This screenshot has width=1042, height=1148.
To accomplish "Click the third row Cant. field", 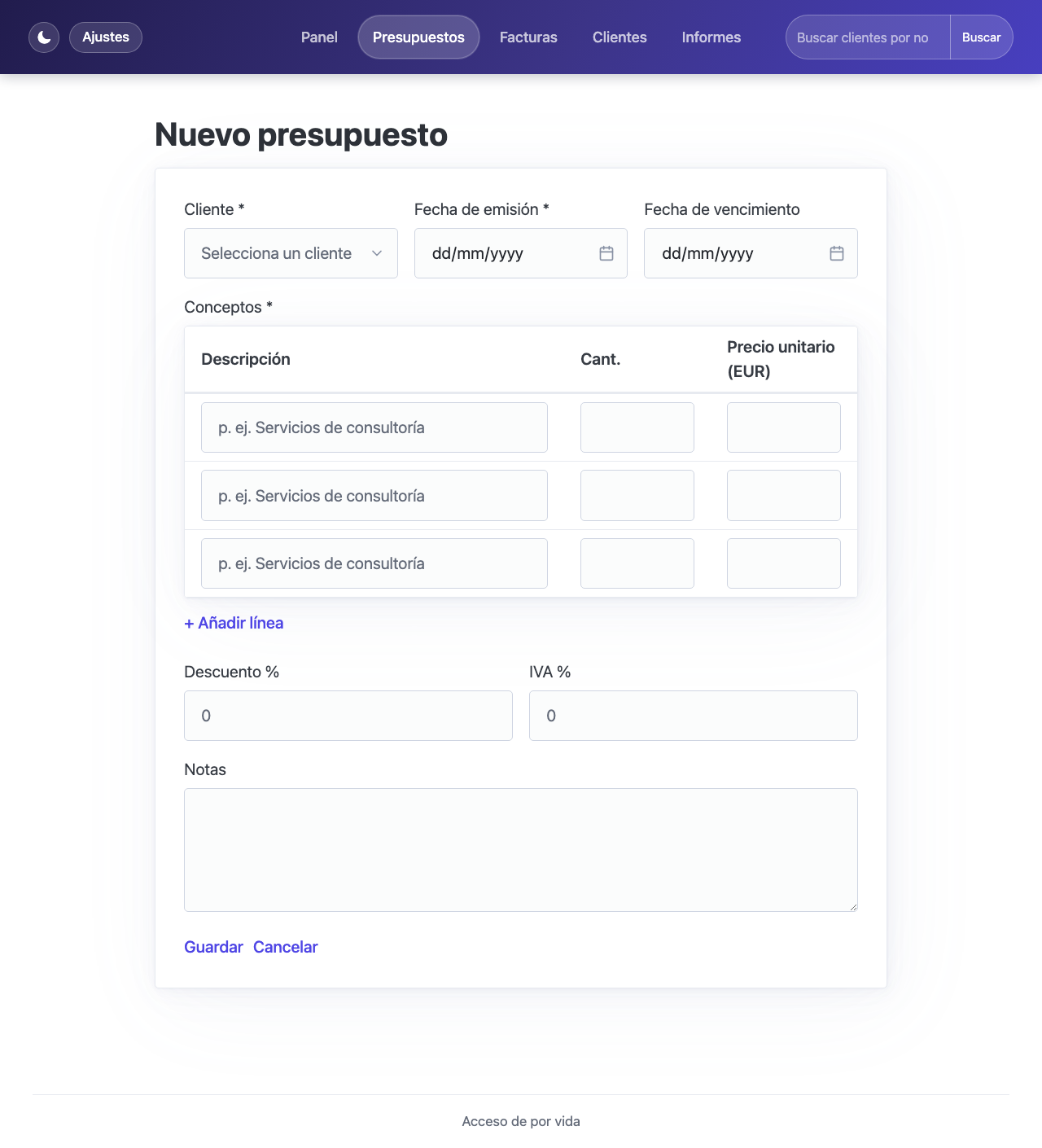I will (x=637, y=563).
